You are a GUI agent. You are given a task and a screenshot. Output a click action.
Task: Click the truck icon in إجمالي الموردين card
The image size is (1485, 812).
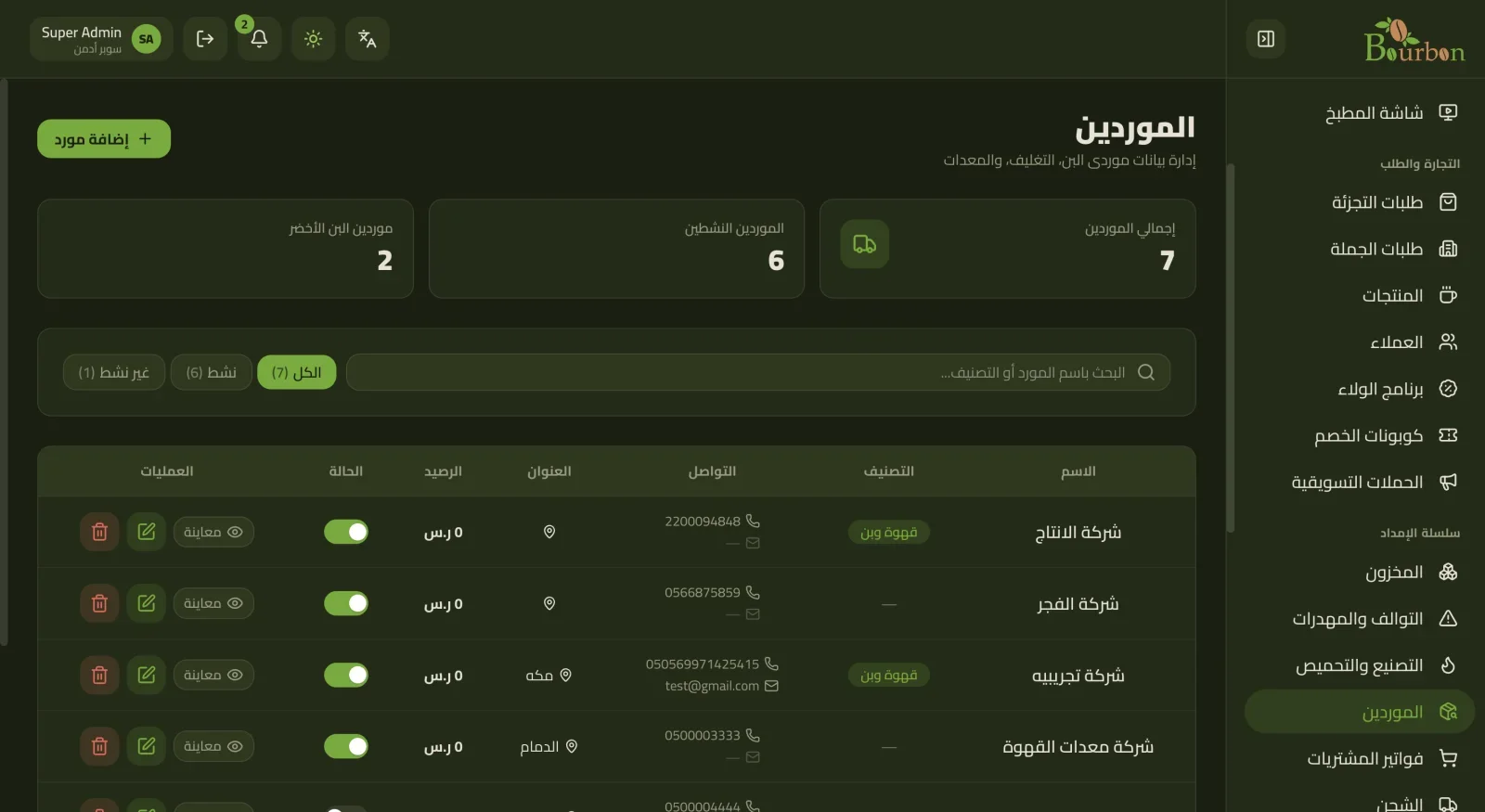click(x=865, y=244)
